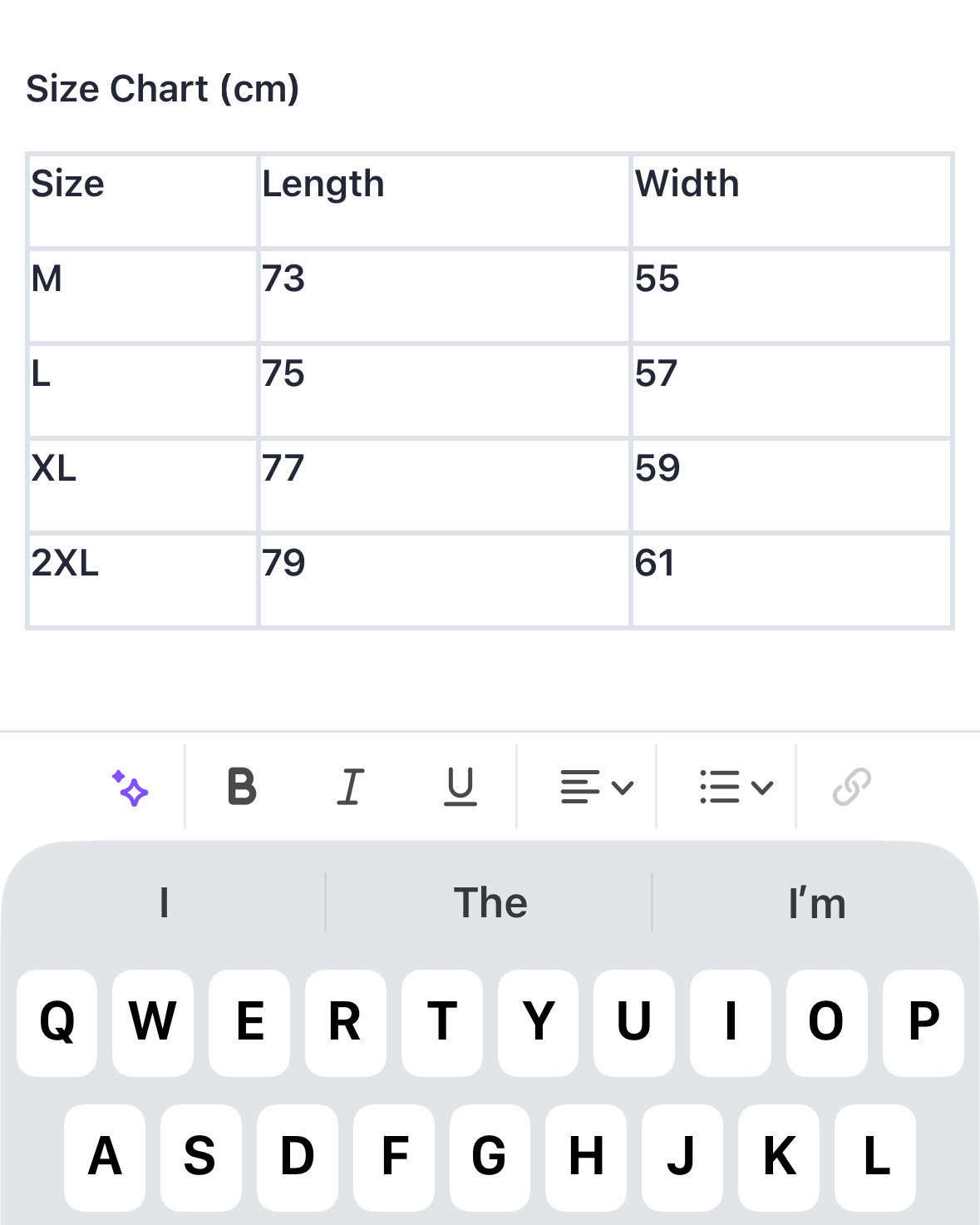Screen dimensions: 980x1225
Task: Toggle italic formatting
Action: pos(350,787)
